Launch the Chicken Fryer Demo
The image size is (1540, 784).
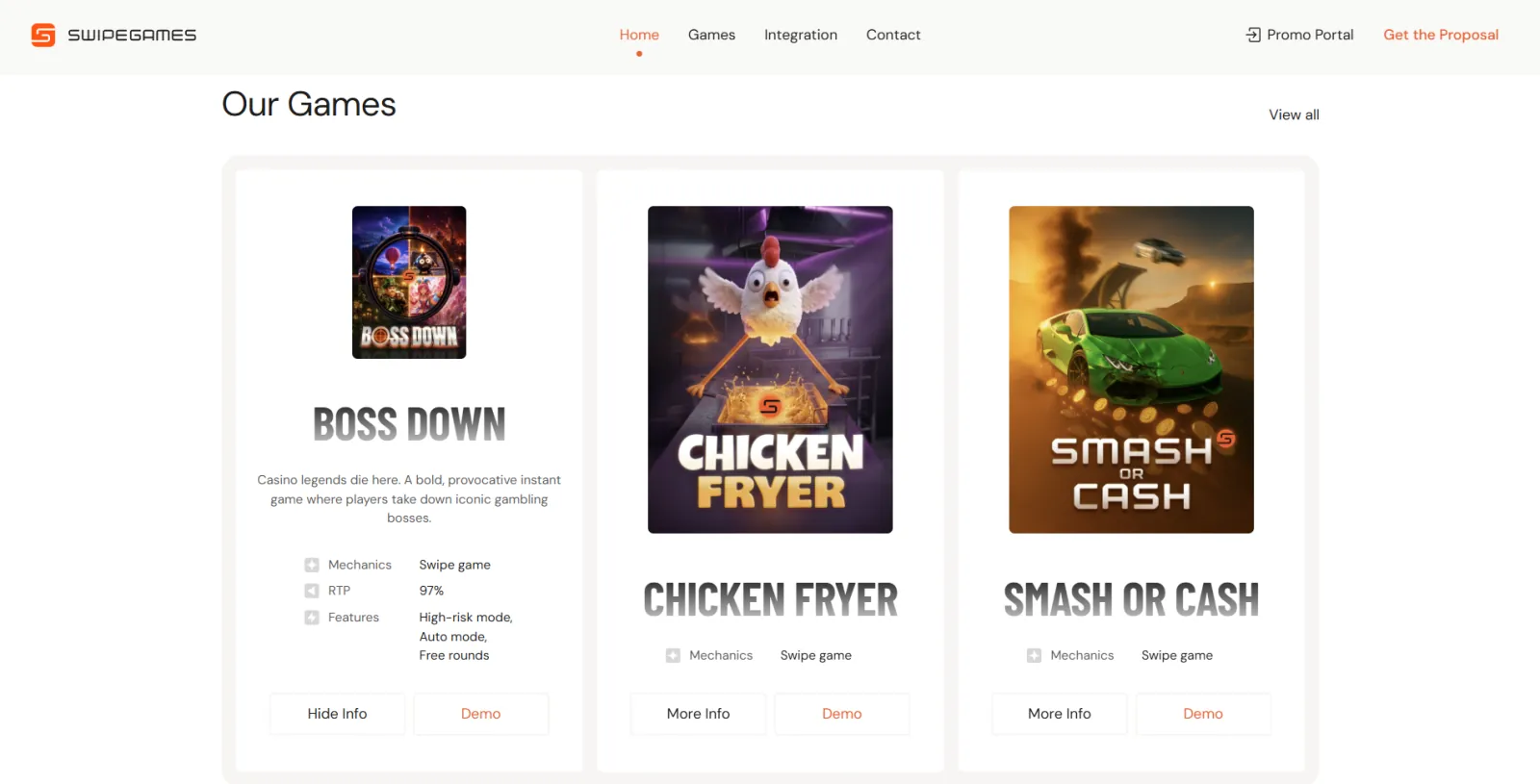pyautogui.click(x=842, y=714)
